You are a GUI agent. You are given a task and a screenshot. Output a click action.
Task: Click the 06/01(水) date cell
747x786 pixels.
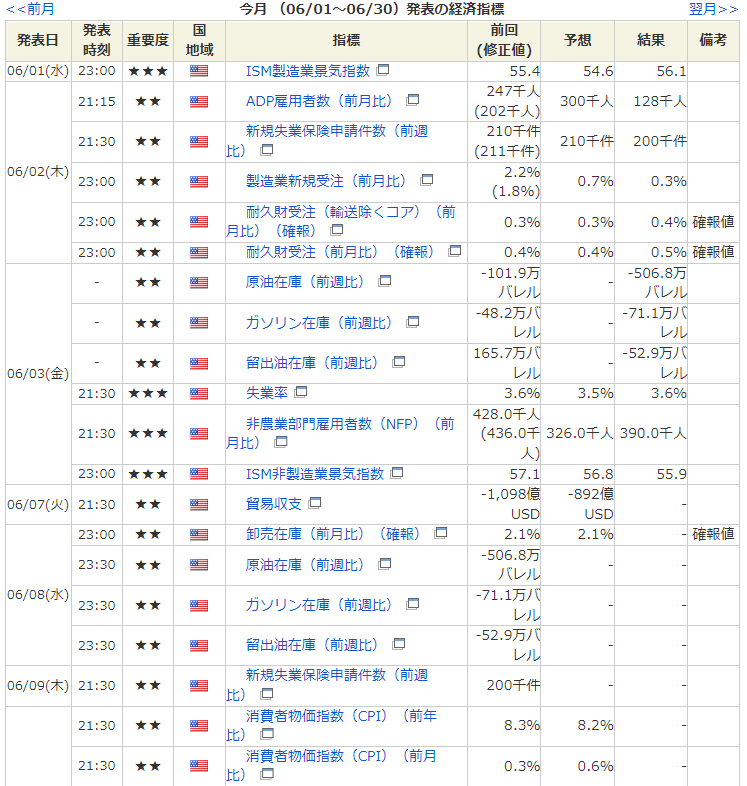[x=38, y=71]
